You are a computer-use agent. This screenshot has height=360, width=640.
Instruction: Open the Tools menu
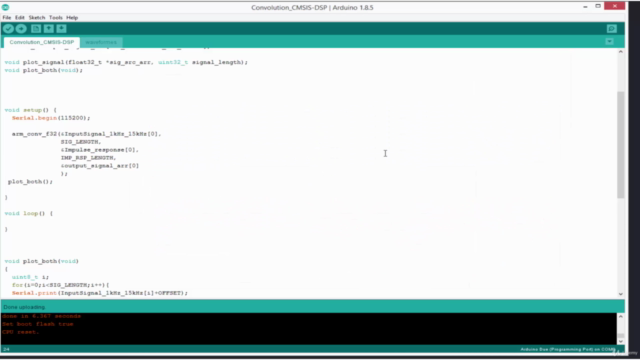[x=56, y=18]
